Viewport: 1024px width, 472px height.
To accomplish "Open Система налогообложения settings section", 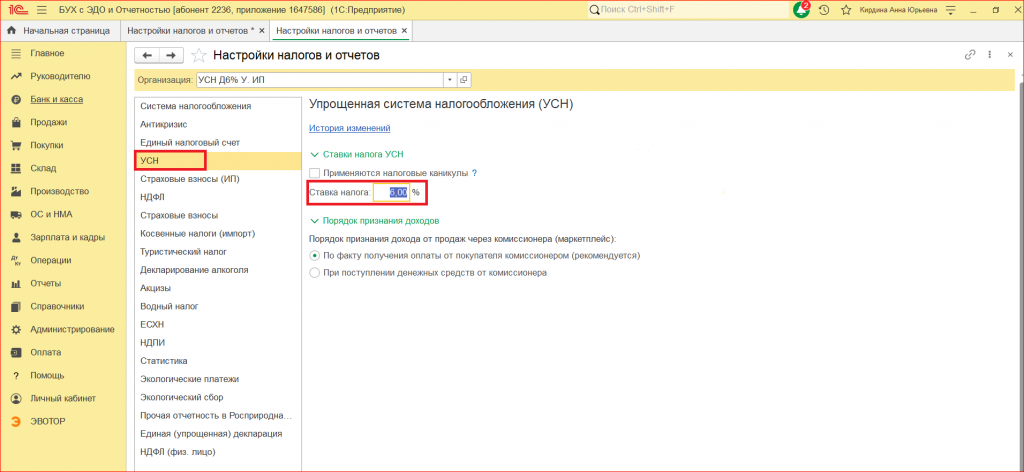I will [217, 106].
